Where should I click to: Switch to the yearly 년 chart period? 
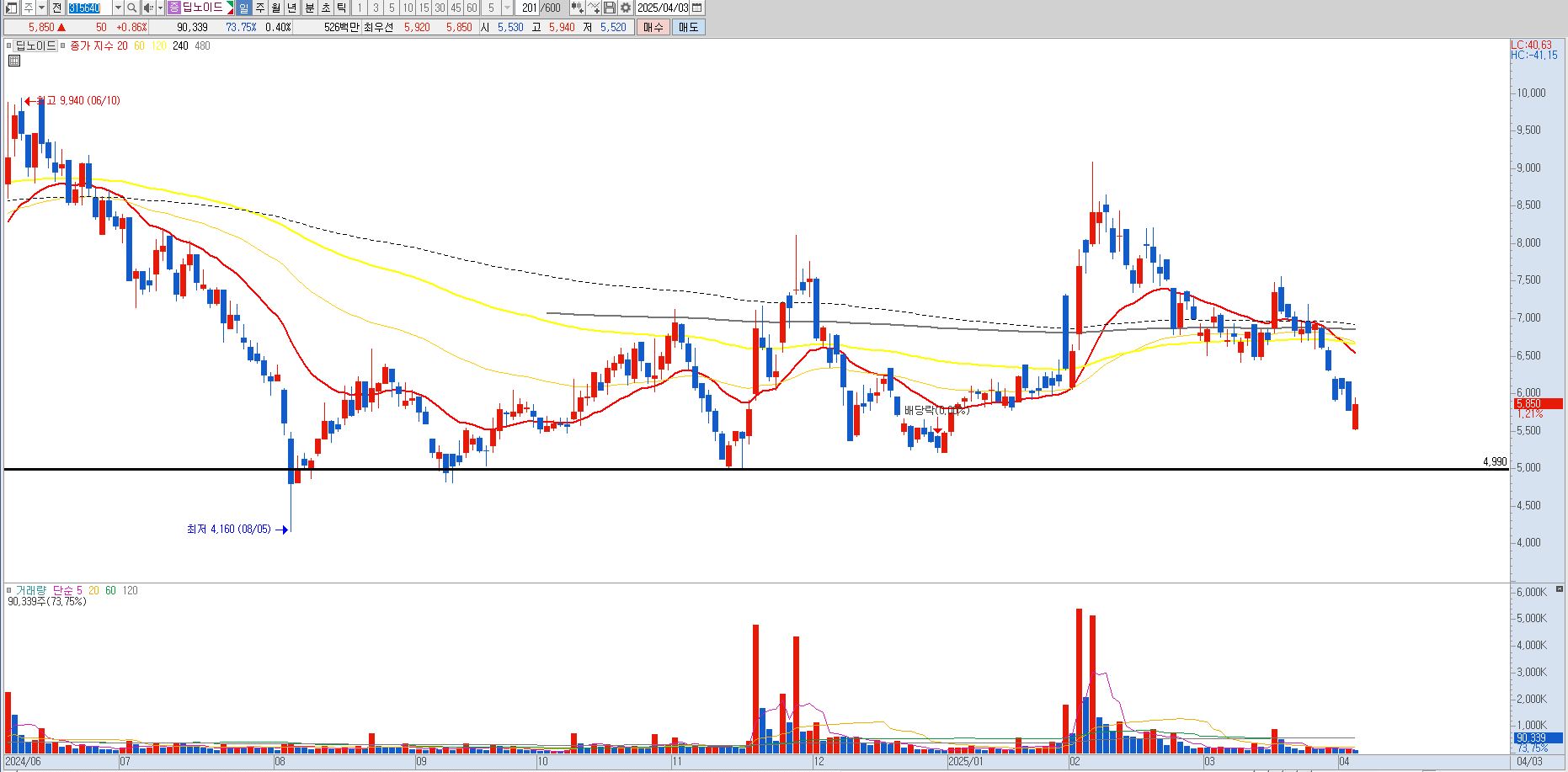[291, 8]
